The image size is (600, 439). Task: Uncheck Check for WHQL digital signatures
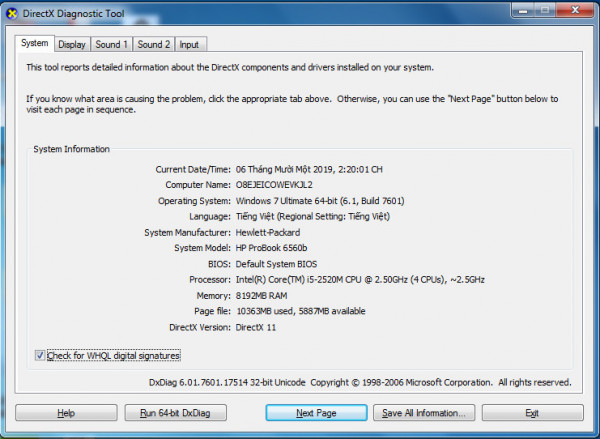tap(40, 356)
